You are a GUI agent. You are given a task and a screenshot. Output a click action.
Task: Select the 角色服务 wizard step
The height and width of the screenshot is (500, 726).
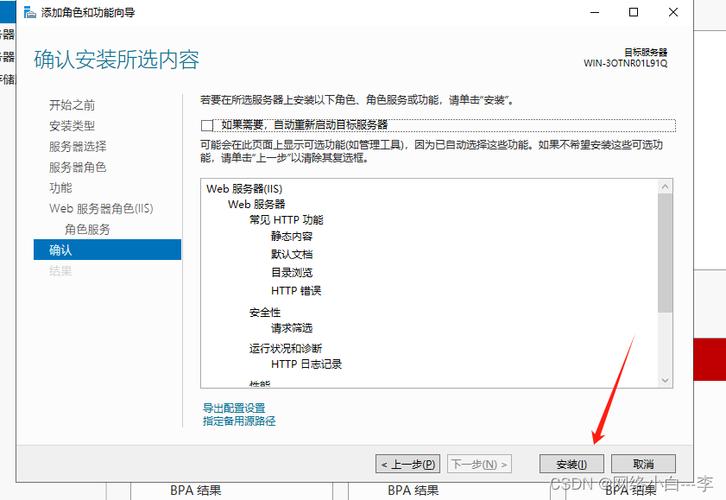pyautogui.click(x=87, y=229)
